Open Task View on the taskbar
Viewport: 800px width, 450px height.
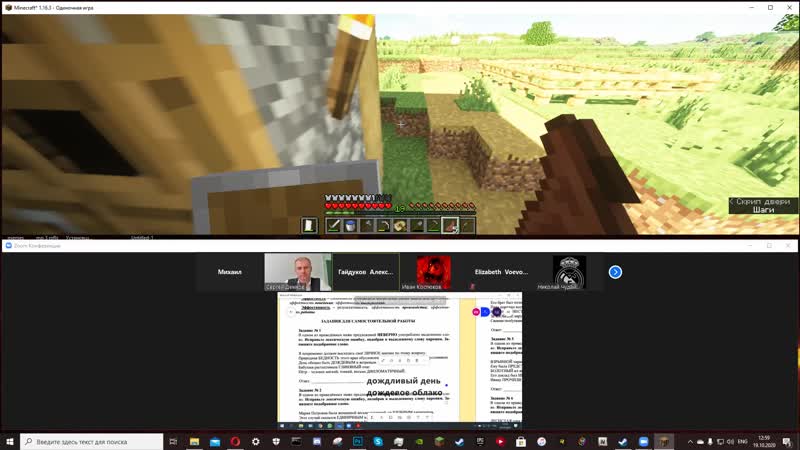[x=173, y=441]
